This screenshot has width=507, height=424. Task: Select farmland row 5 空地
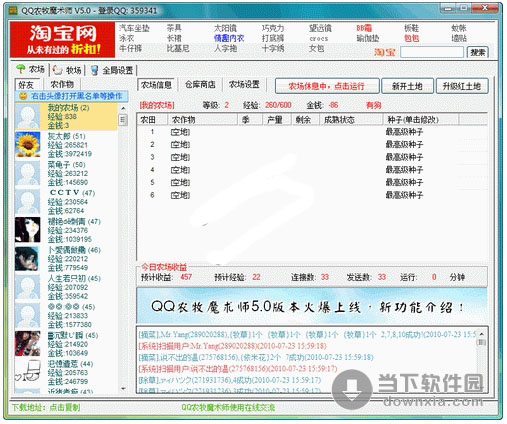(x=180, y=182)
